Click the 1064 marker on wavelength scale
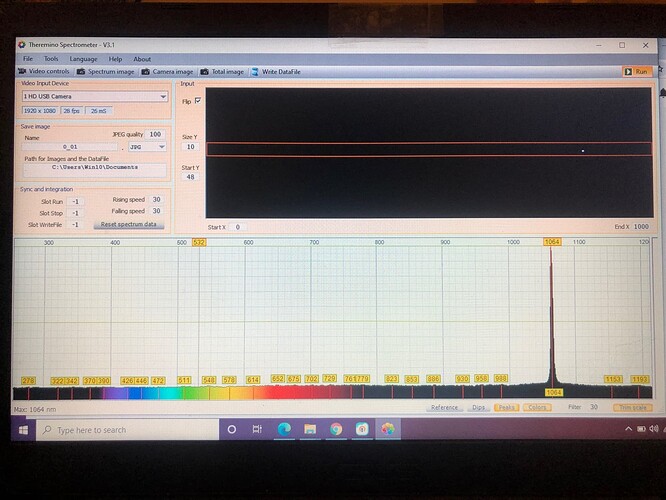The image size is (666, 500). [552, 242]
